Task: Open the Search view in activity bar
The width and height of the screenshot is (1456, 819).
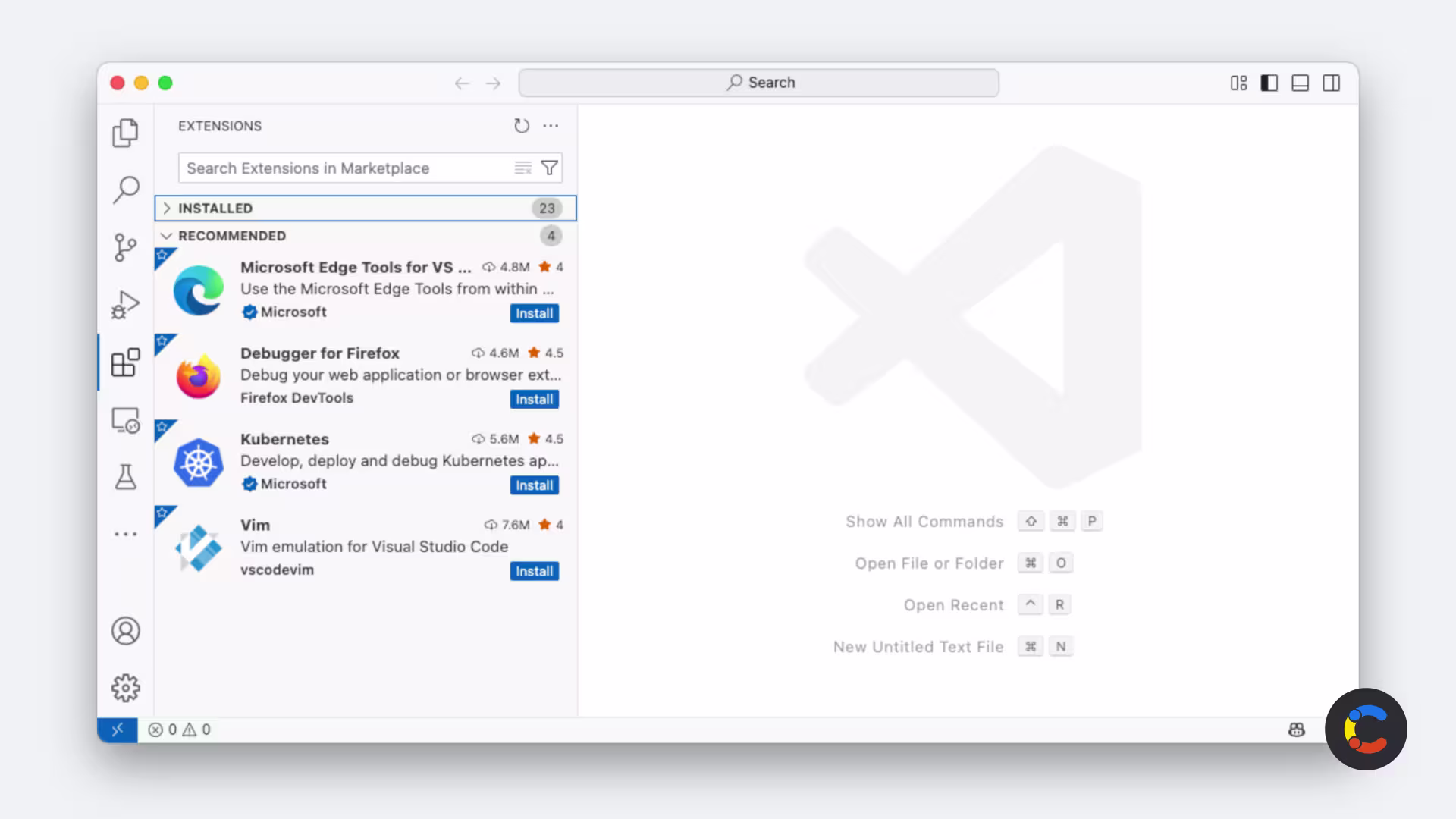Action: [x=126, y=190]
